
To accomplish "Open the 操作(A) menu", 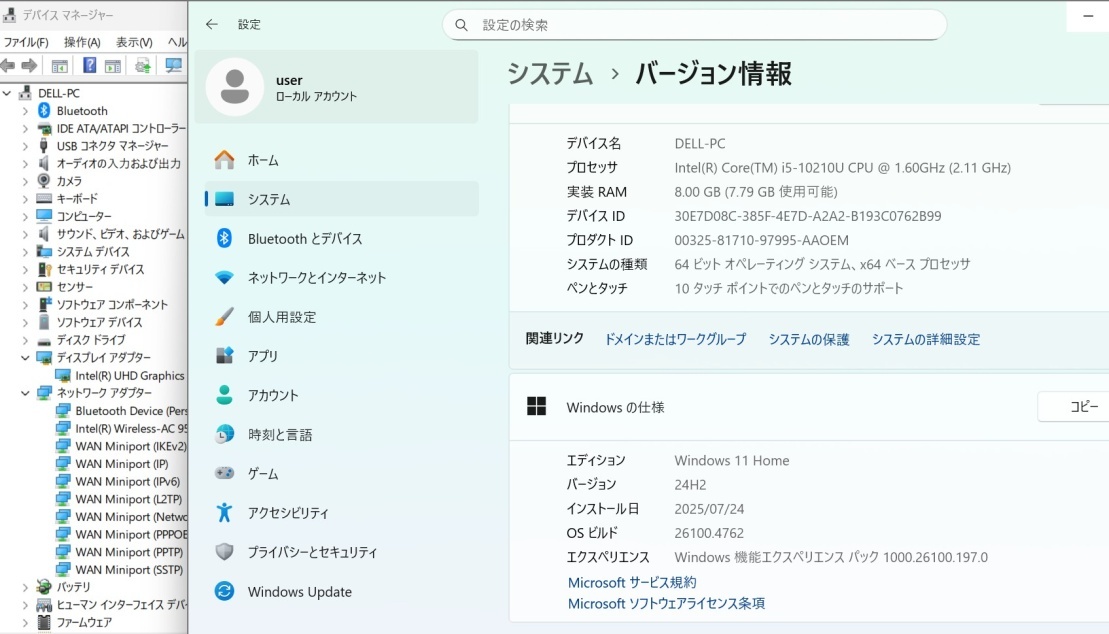I will (82, 42).
